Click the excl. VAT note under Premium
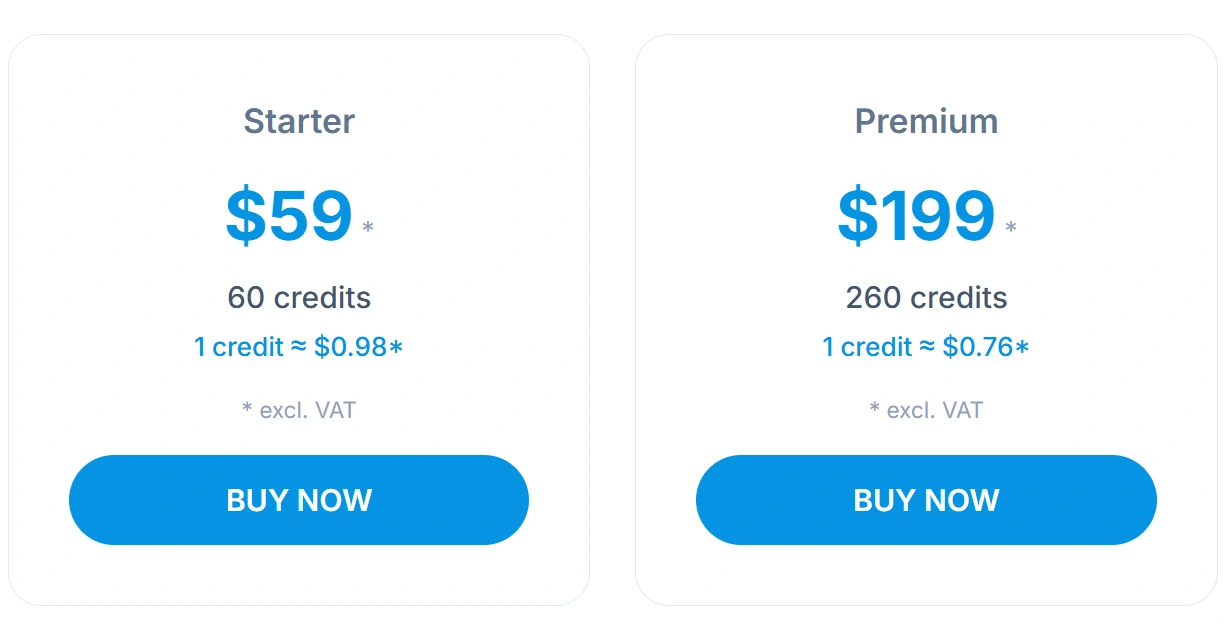The image size is (1228, 641). click(x=934, y=410)
